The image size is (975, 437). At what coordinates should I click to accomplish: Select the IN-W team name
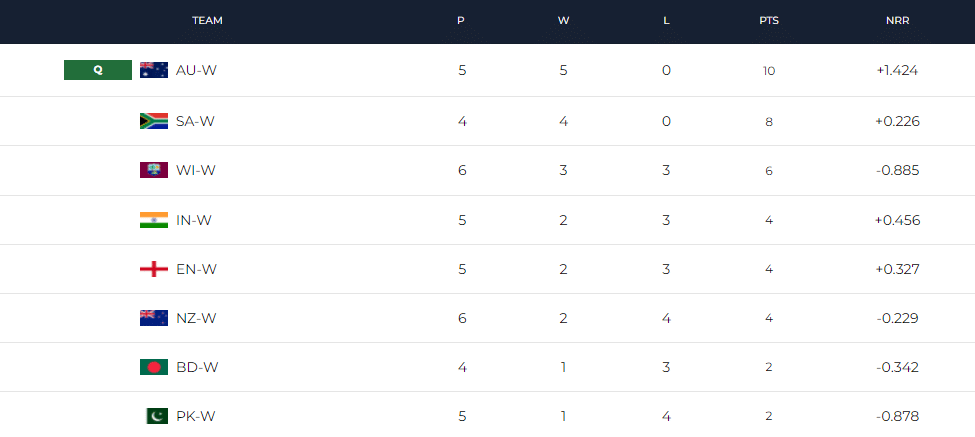click(x=195, y=220)
